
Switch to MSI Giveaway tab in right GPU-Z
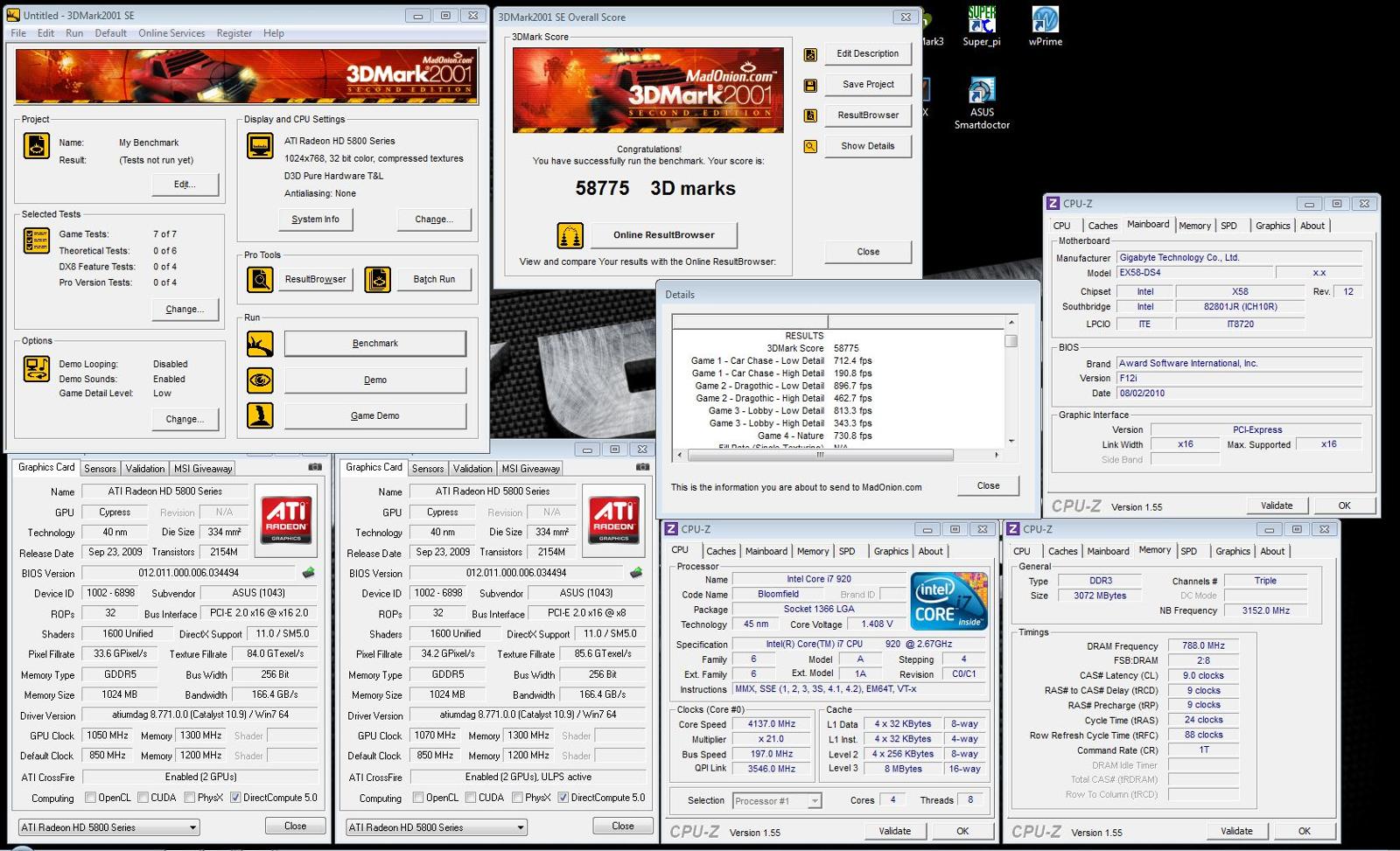[530, 469]
